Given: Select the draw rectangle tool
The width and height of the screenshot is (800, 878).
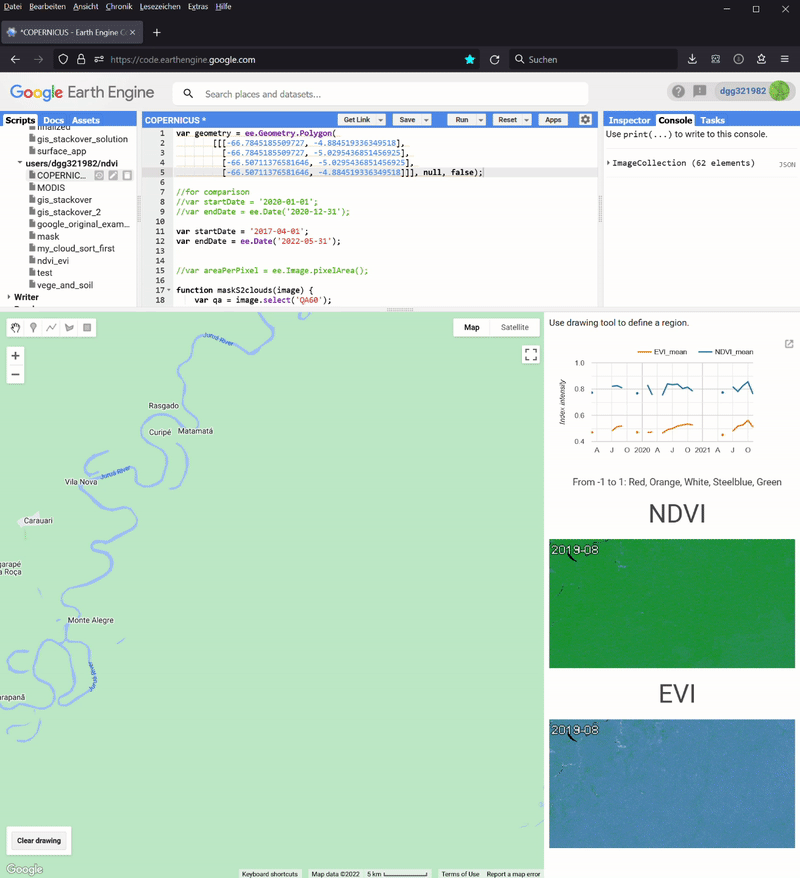Looking at the screenshot, I should pyautogui.click(x=88, y=328).
